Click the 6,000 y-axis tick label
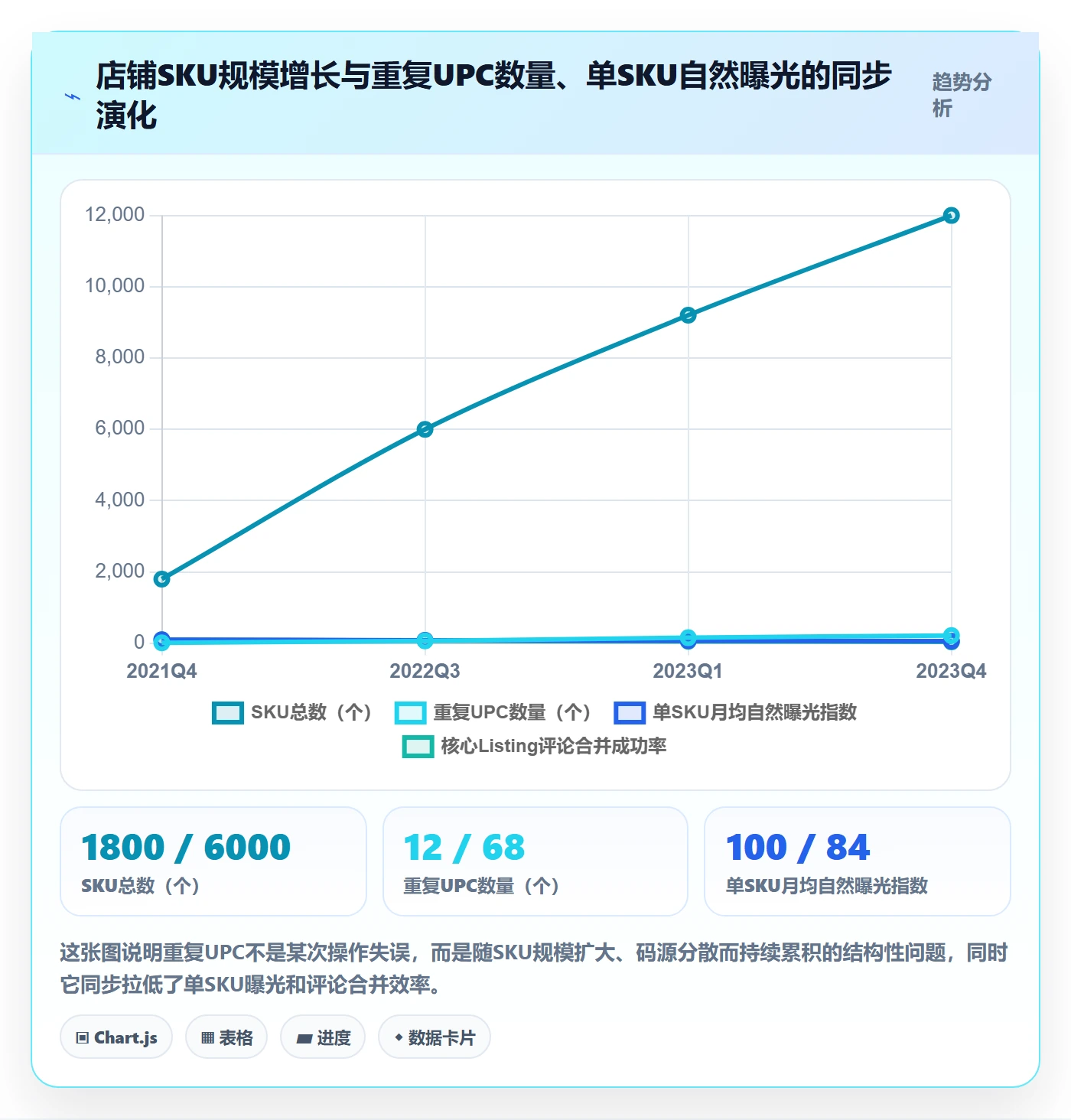The image size is (1071, 1120). coord(119,428)
